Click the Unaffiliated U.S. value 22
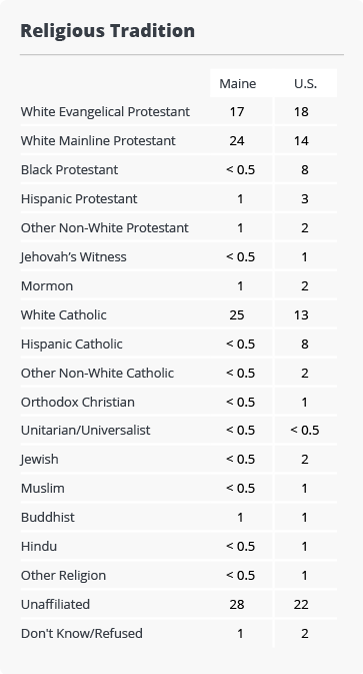The image size is (363, 674). click(301, 604)
